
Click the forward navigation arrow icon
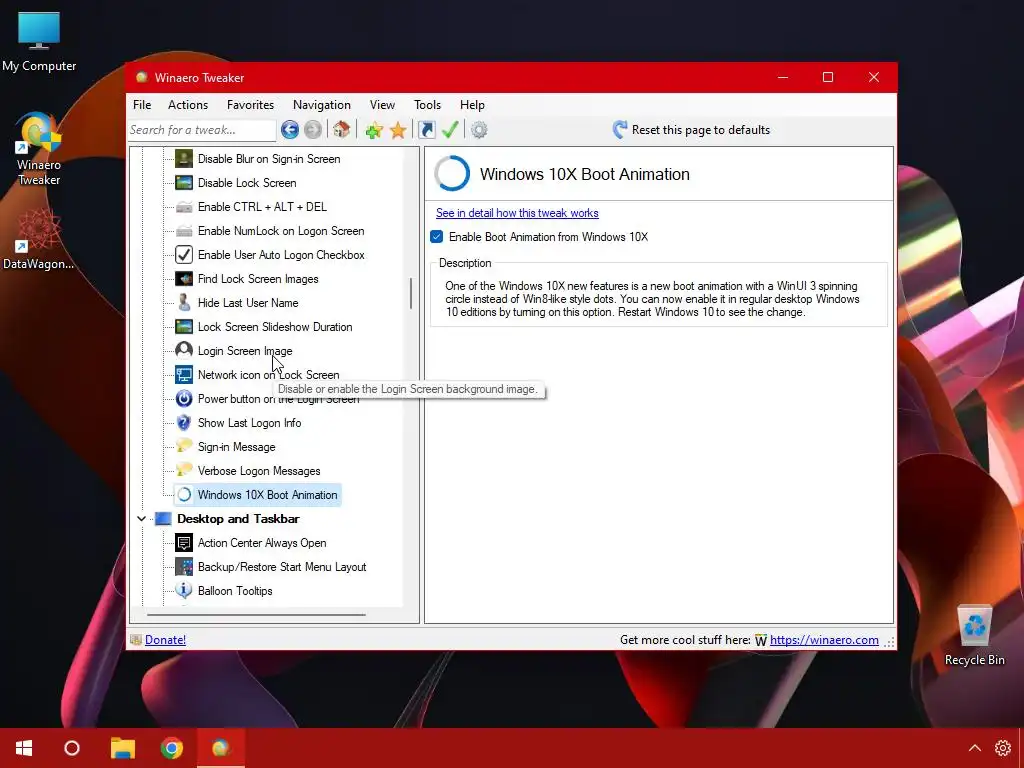(x=313, y=130)
